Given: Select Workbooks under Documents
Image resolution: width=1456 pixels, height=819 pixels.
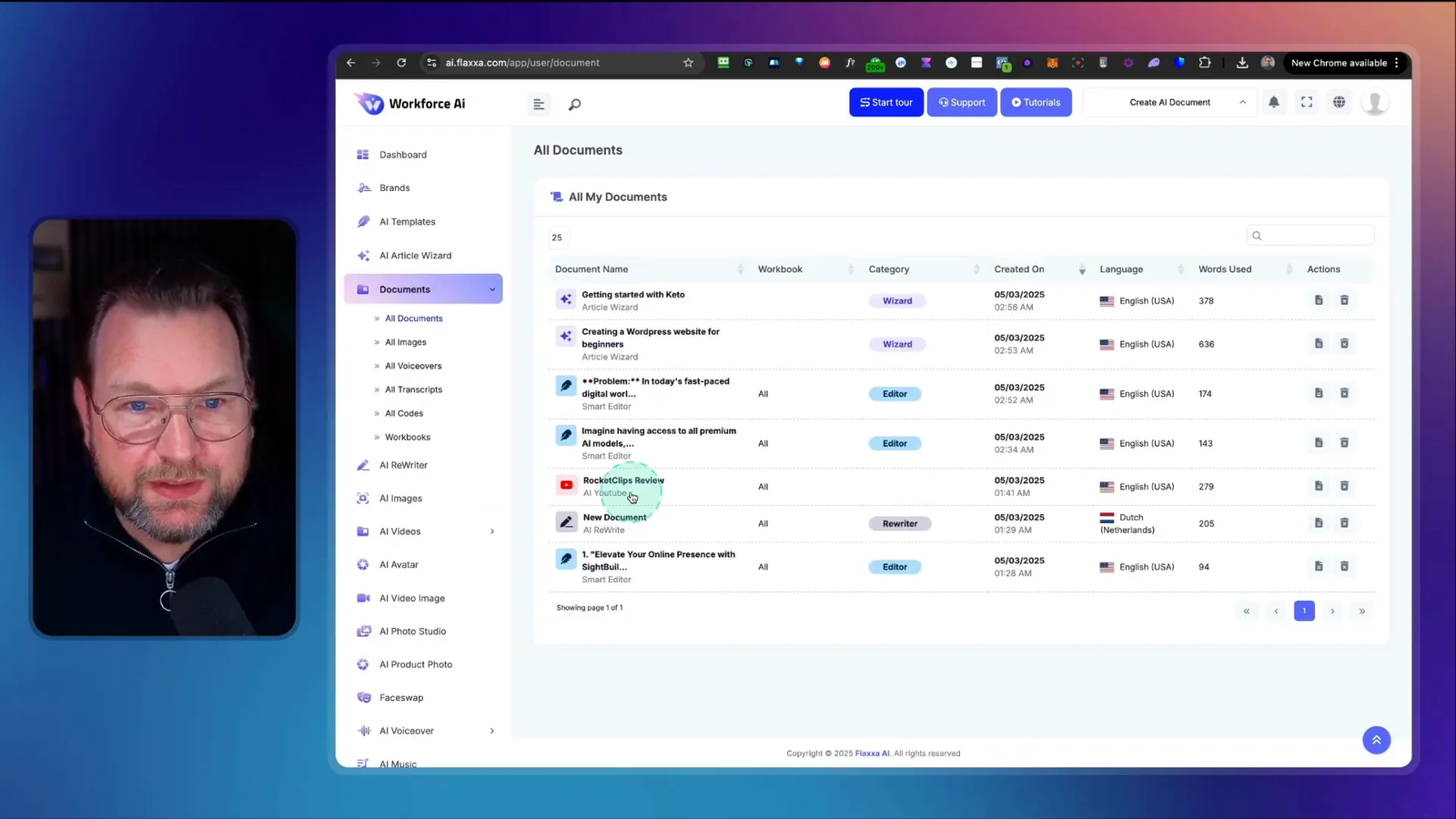Looking at the screenshot, I should (x=408, y=437).
